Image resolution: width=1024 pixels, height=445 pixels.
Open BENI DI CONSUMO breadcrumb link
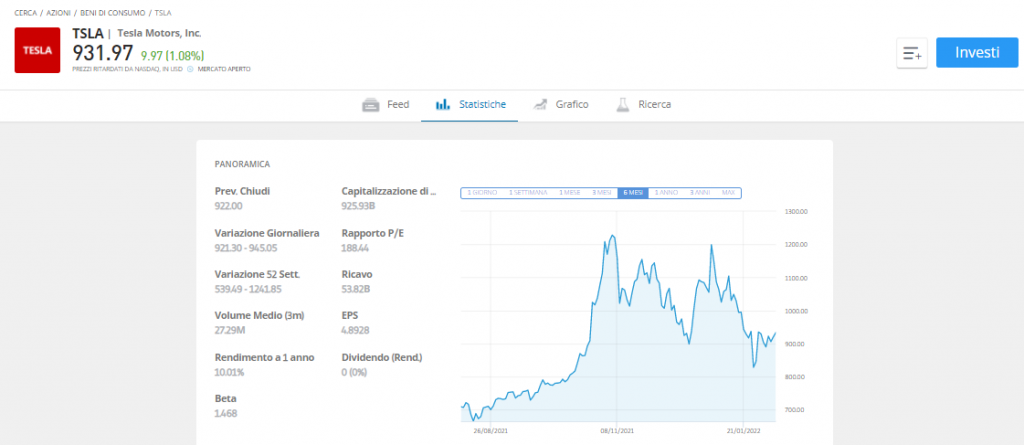(112, 12)
